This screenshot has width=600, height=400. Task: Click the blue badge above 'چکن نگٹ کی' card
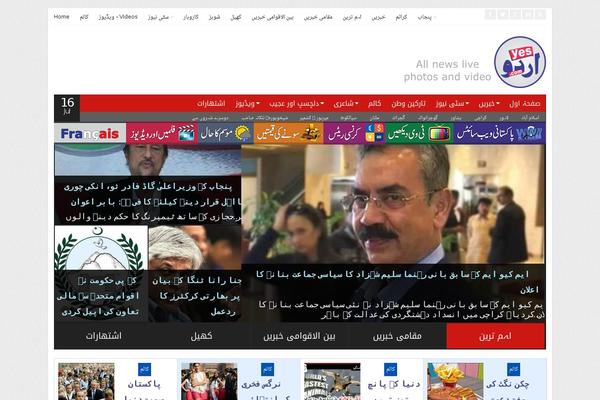click(x=513, y=369)
